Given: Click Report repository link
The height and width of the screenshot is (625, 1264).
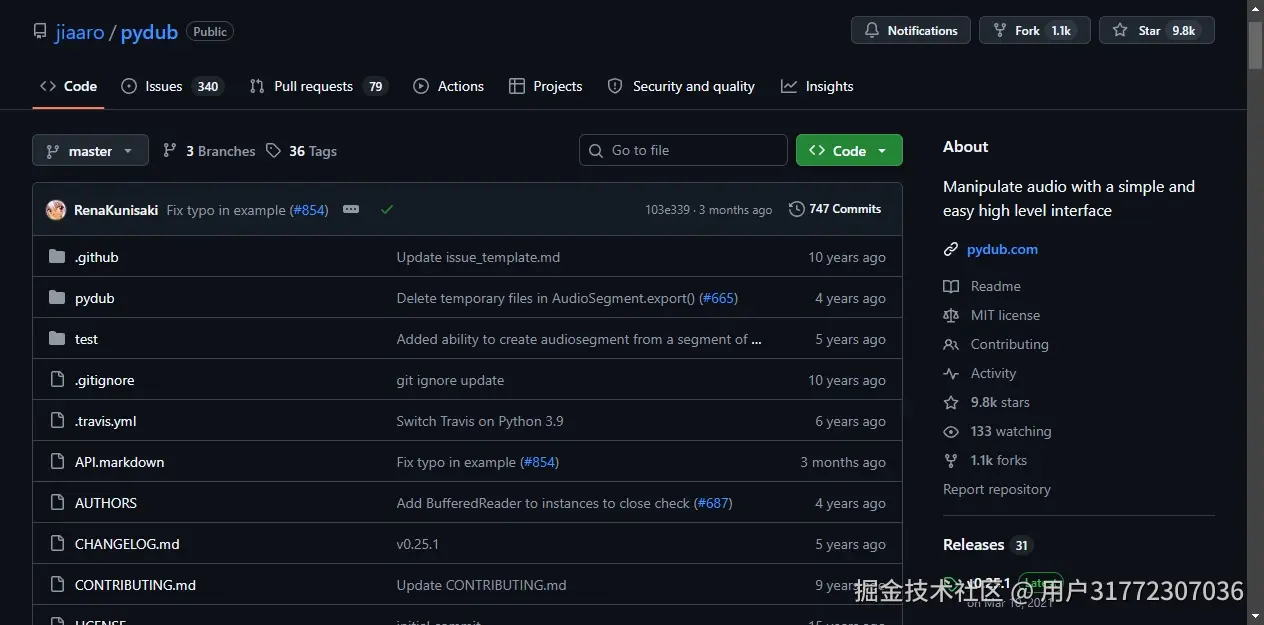Looking at the screenshot, I should pyautogui.click(x=997, y=489).
